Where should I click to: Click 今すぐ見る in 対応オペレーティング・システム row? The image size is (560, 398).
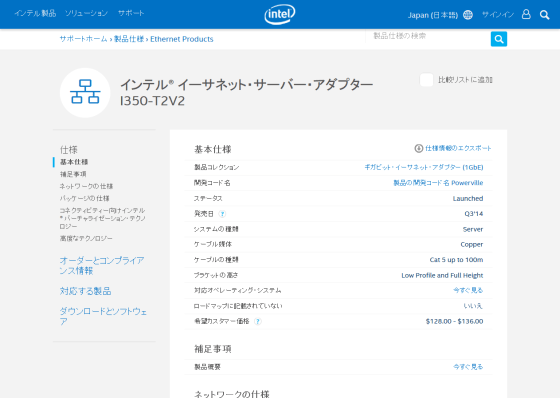point(468,290)
